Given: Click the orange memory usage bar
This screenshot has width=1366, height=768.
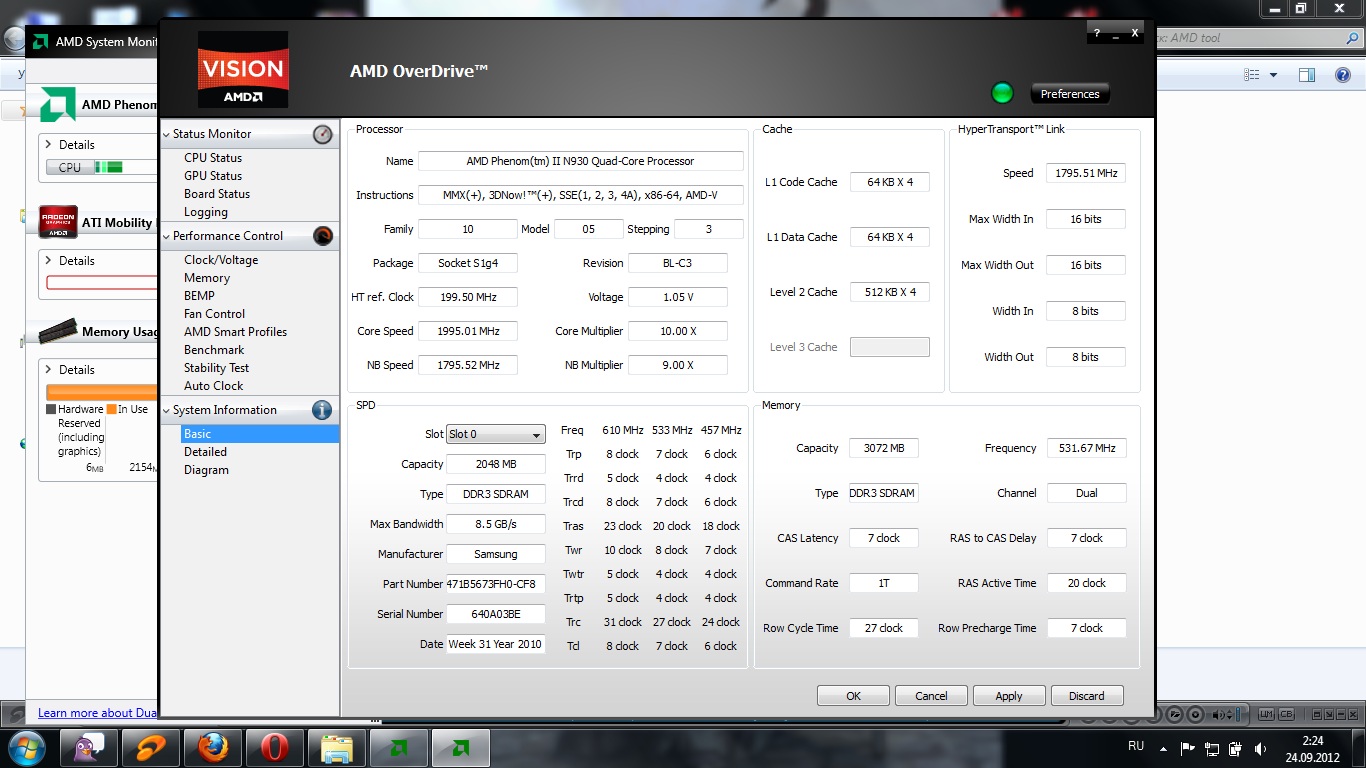Looking at the screenshot, I should click(102, 392).
